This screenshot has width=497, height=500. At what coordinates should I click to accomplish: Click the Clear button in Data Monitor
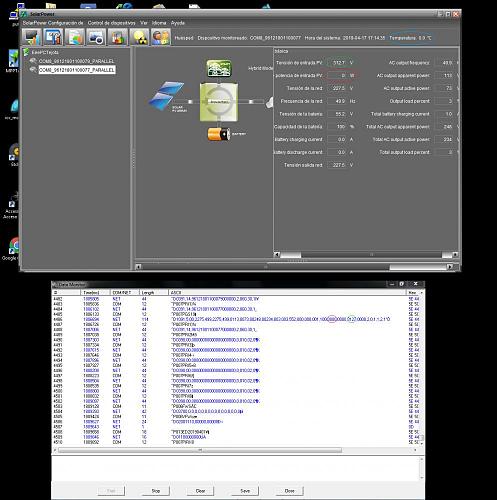(200, 491)
